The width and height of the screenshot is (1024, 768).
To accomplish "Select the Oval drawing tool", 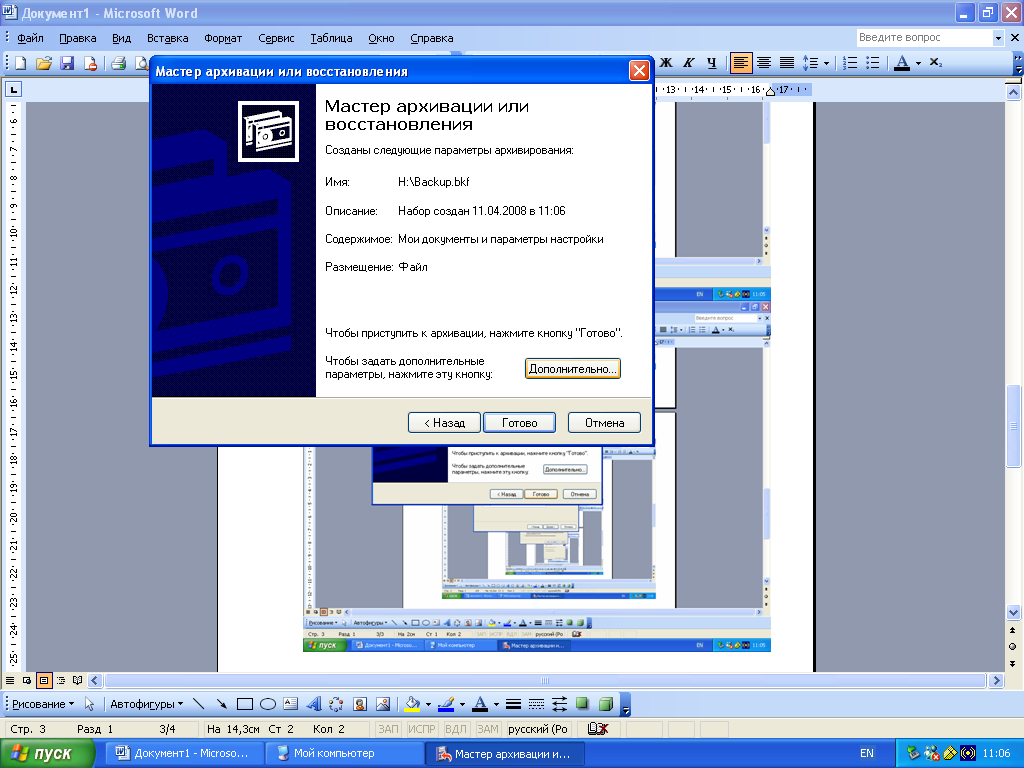I will click(x=268, y=704).
